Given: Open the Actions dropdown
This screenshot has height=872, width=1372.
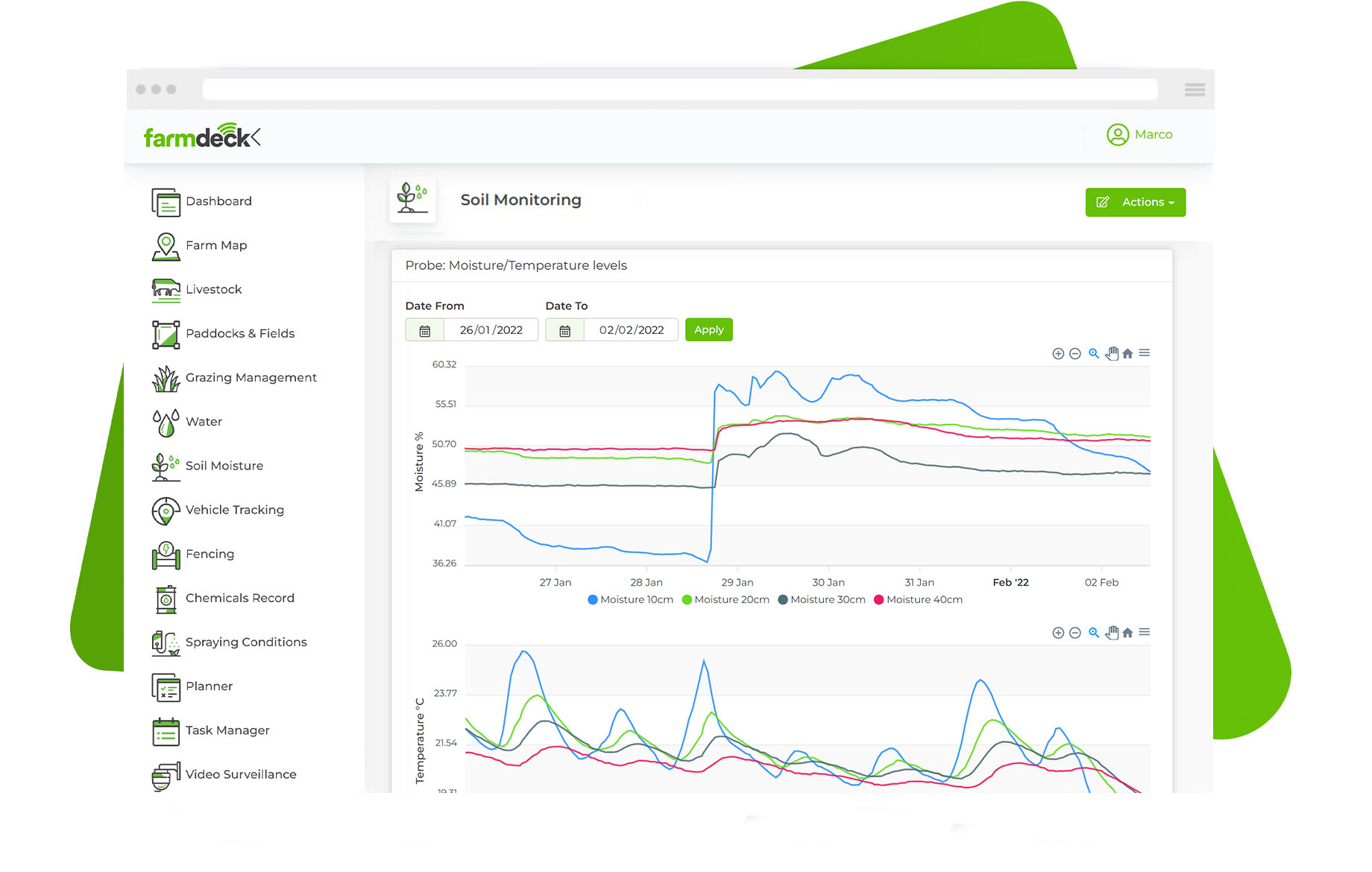Looking at the screenshot, I should (x=1135, y=203).
